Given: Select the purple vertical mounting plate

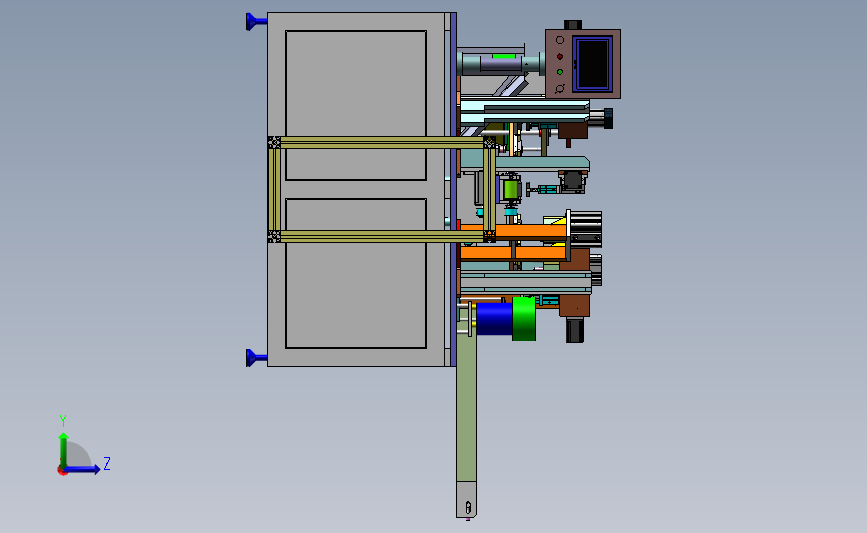Looking at the screenshot, I should coord(453,190).
